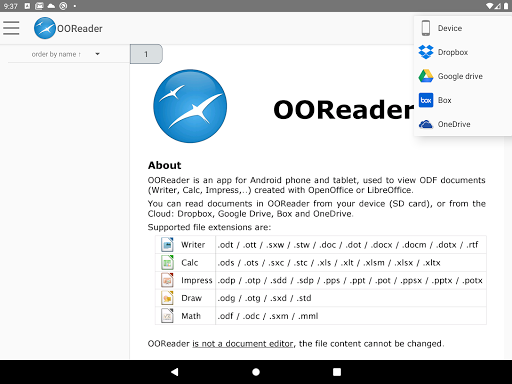Tap the Android home circle button
The width and height of the screenshot is (512, 384).
click(256, 372)
